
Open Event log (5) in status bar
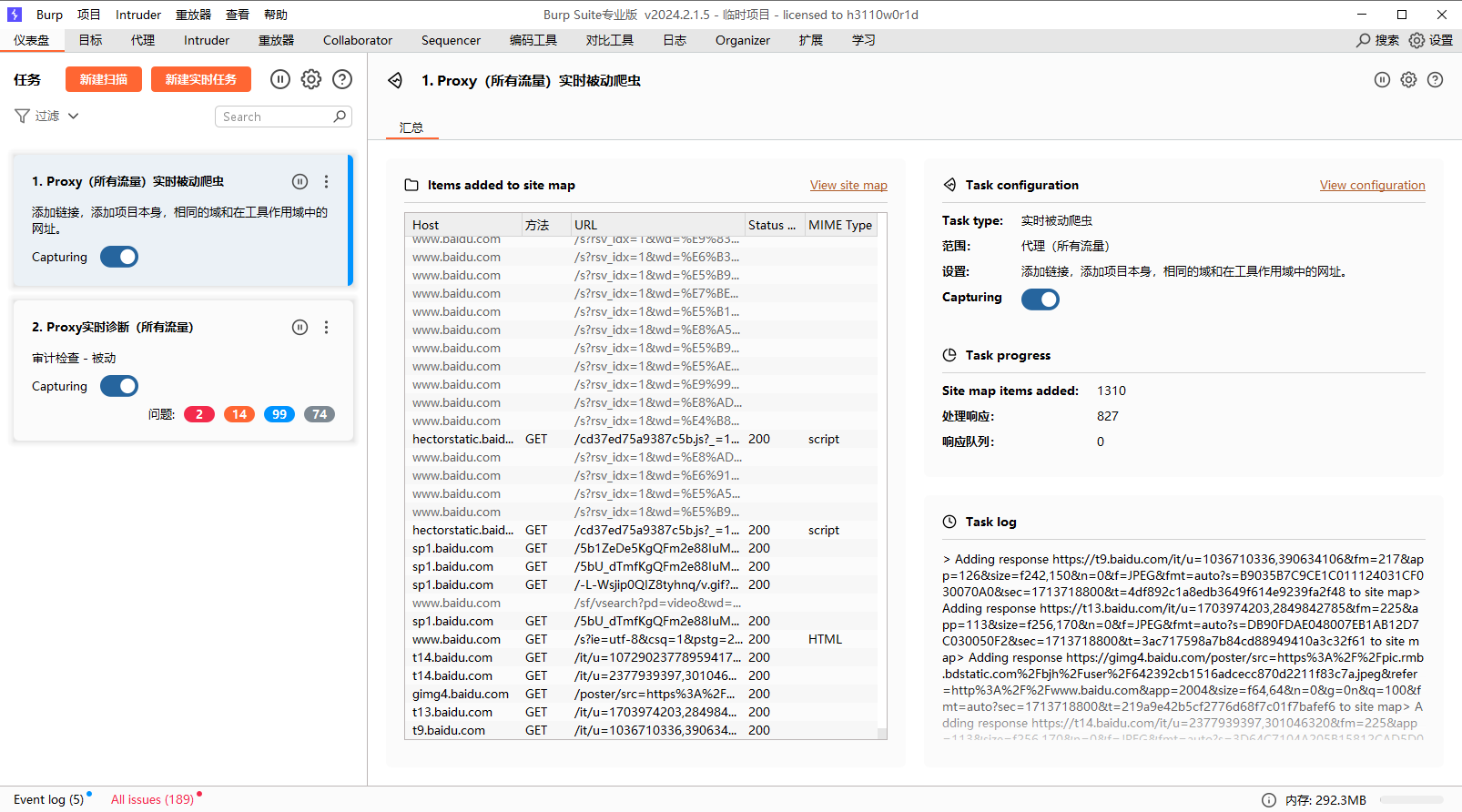48,799
